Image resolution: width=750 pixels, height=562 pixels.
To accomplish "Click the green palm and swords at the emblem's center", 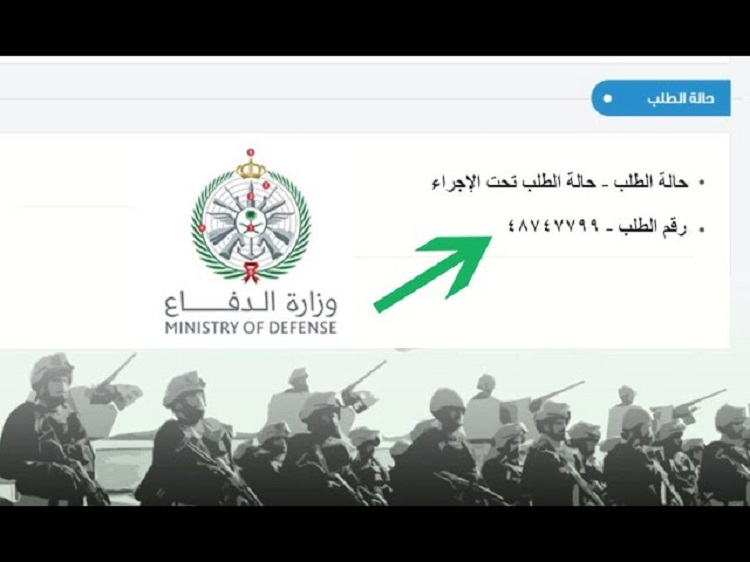I will [x=251, y=222].
